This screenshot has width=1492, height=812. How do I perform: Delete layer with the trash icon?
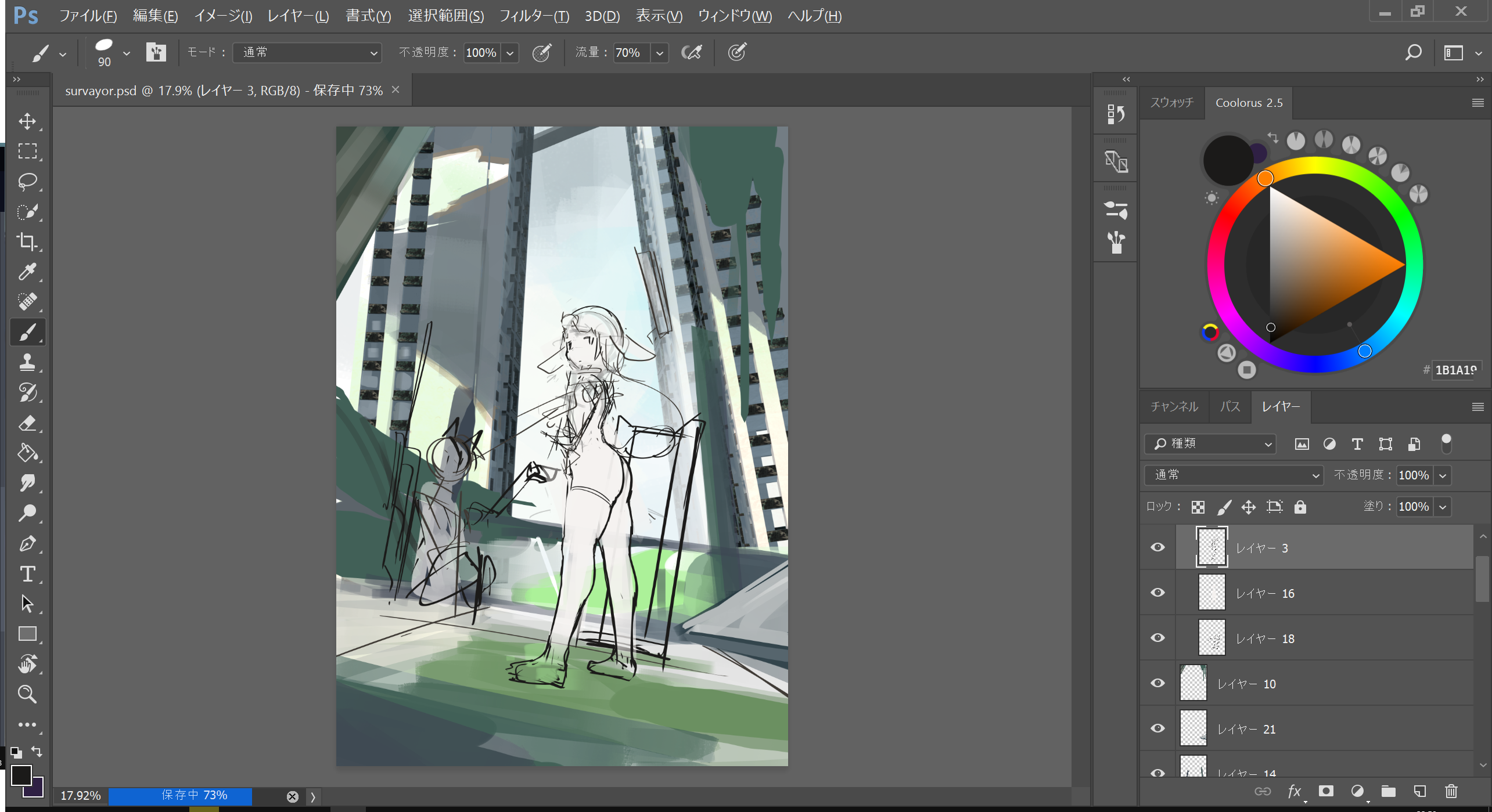(1451, 791)
